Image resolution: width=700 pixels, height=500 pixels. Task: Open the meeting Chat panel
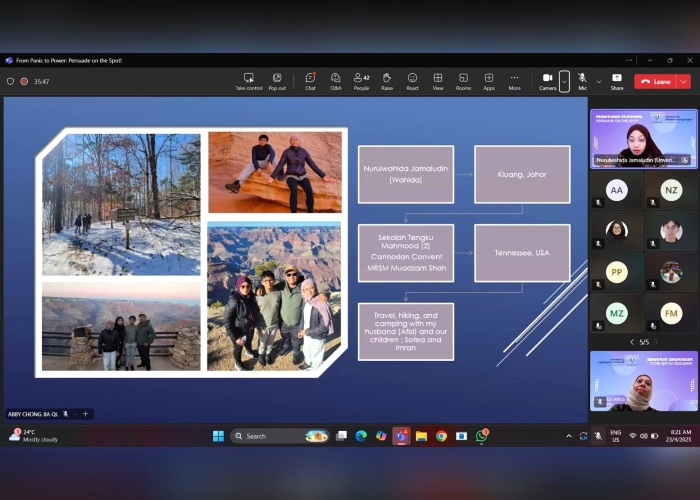310,82
